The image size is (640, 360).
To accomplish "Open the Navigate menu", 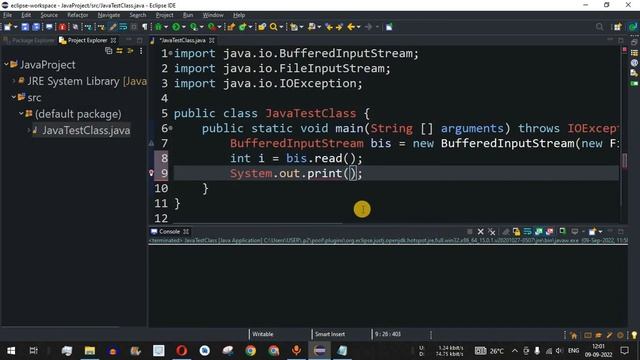I will click(109, 15).
